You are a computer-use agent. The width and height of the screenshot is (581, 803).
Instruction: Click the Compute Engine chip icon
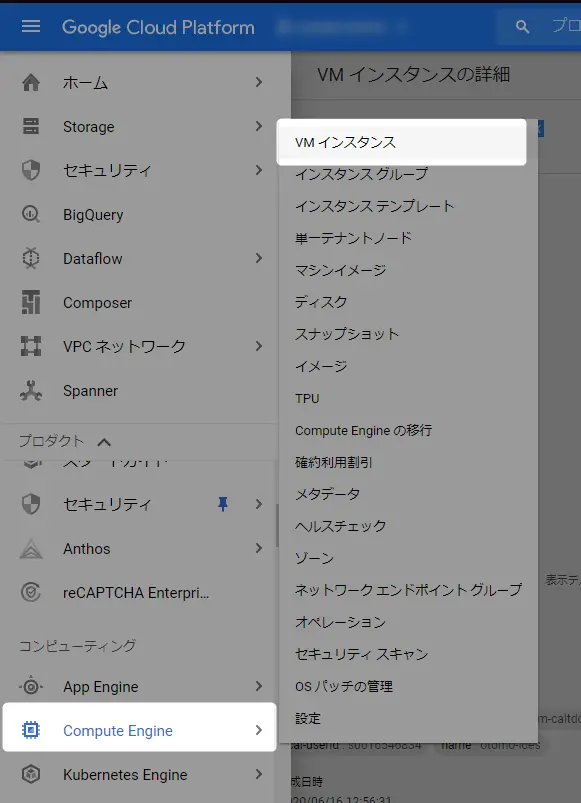tap(31, 730)
